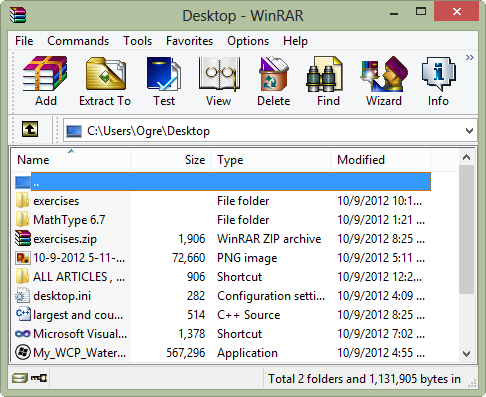Select the desktop.ini file icon

pos(23,296)
